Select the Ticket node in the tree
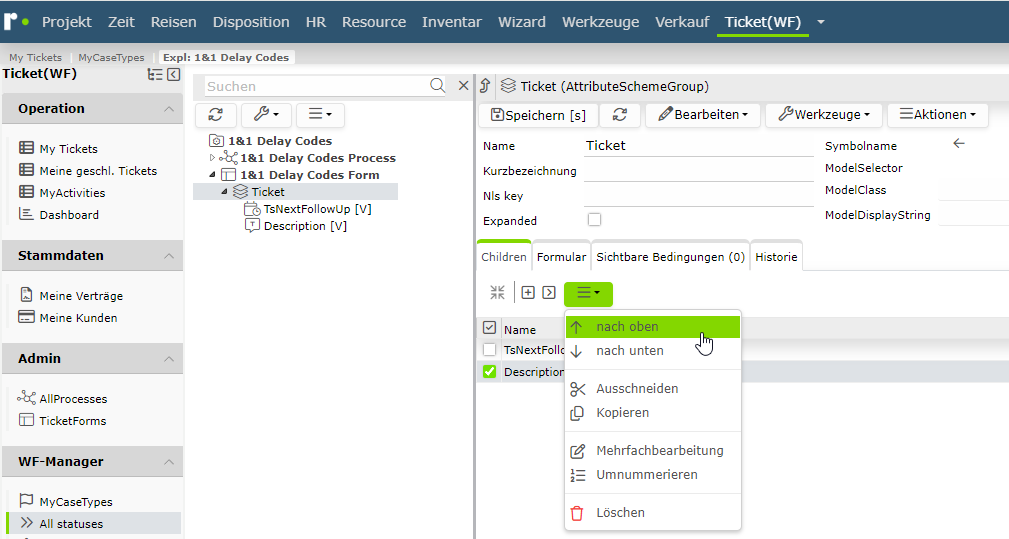This screenshot has height=539, width=1009. tap(268, 192)
